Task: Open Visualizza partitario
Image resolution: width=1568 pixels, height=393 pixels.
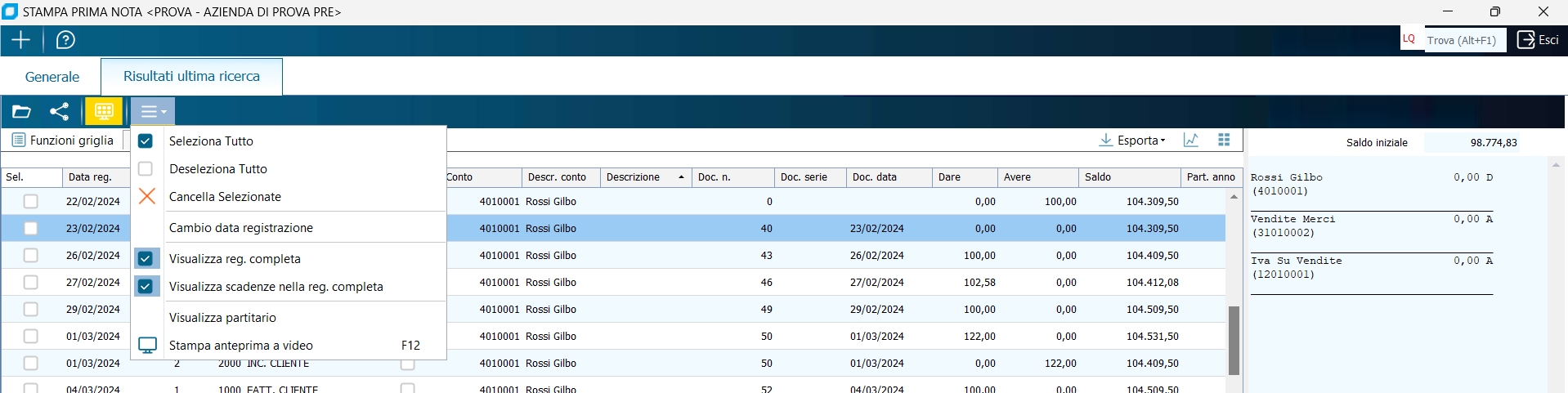Action: pyautogui.click(x=289, y=317)
